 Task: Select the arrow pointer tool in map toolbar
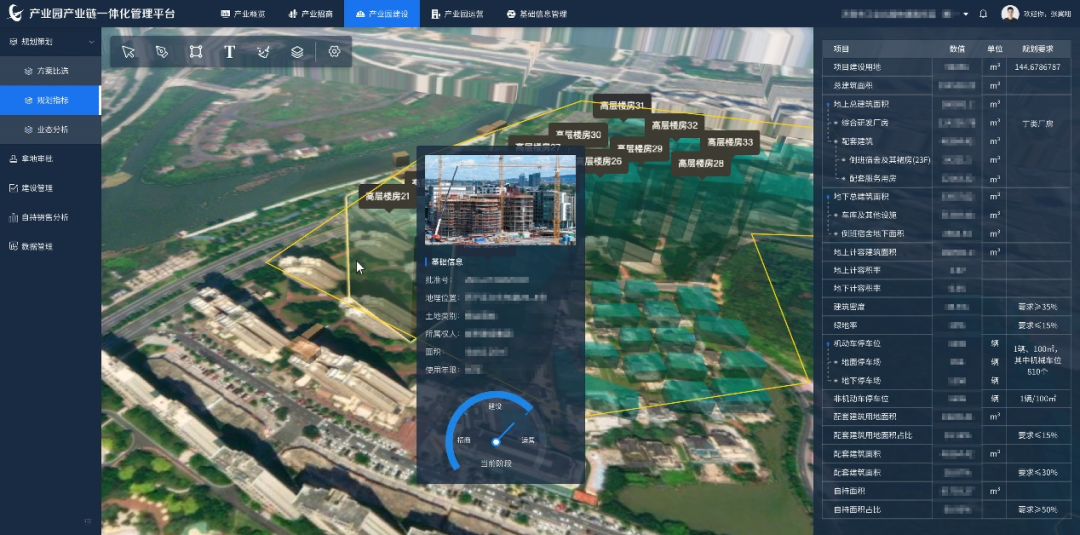(x=129, y=52)
